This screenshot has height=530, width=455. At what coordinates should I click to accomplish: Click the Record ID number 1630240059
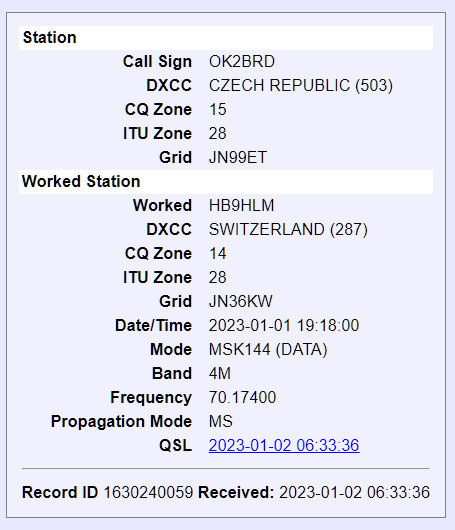[x=148, y=492]
